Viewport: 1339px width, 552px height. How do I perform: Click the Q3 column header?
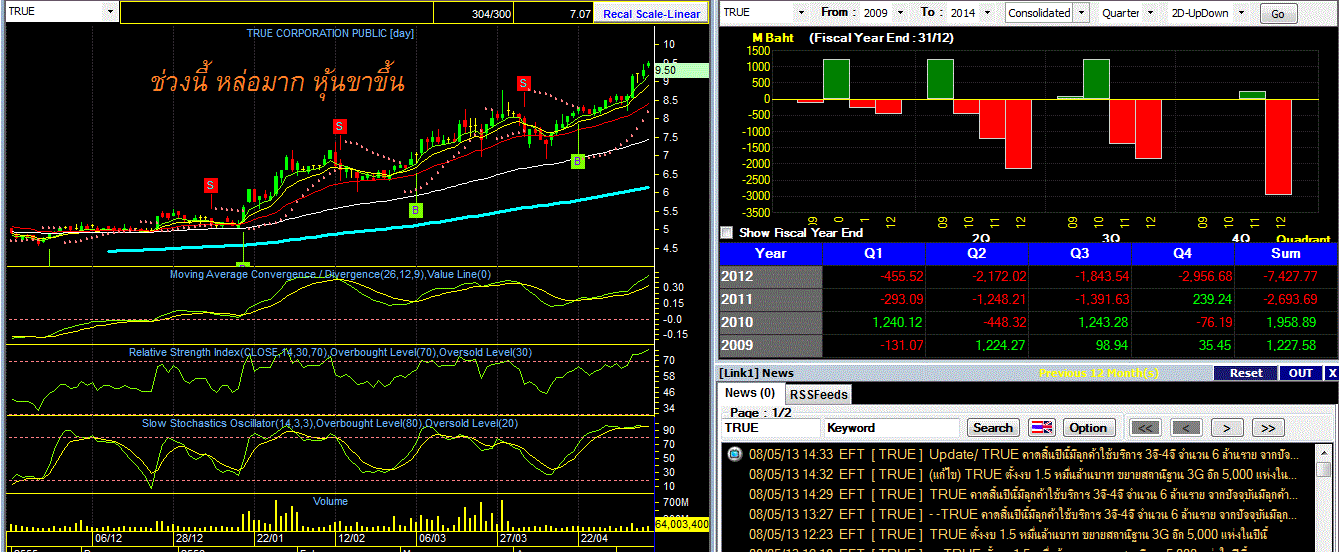1080,254
